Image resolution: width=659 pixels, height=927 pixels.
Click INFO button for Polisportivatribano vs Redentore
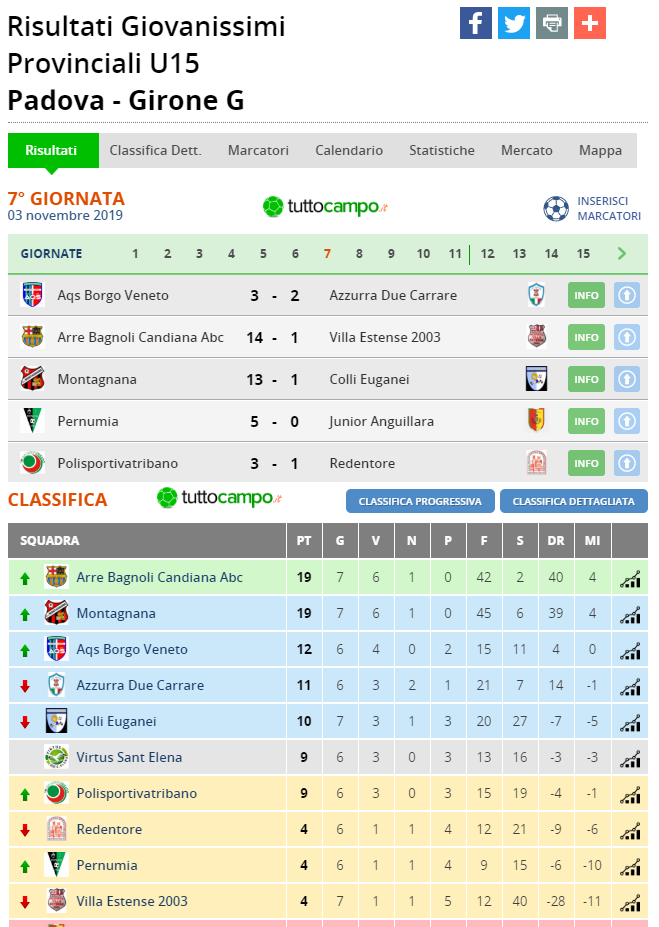click(x=586, y=464)
